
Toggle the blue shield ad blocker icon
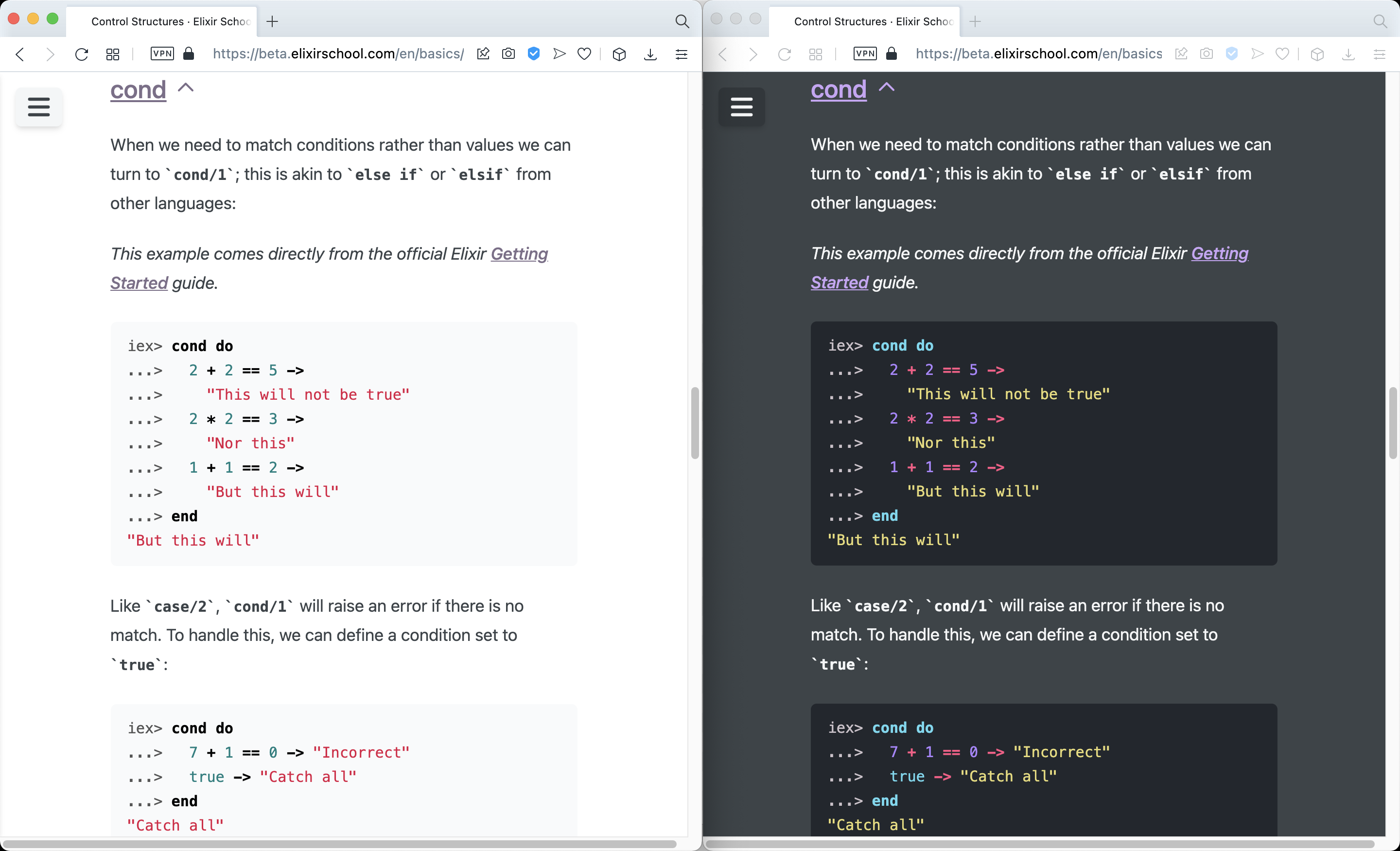click(534, 54)
